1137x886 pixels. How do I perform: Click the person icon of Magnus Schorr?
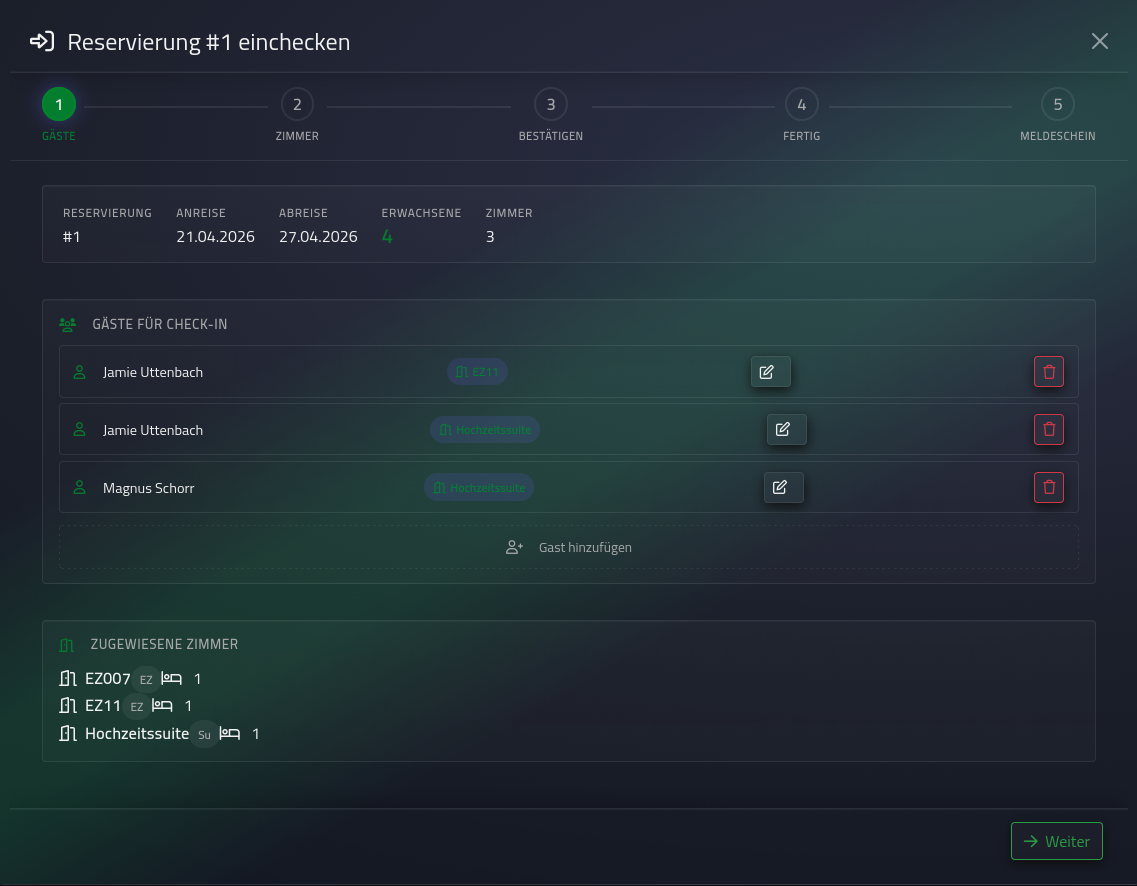coord(80,488)
